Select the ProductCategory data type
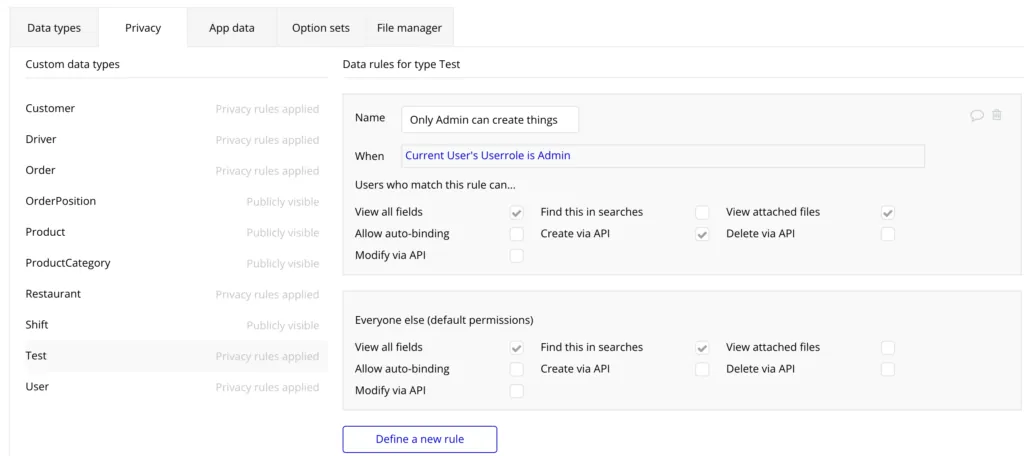The height and width of the screenshot is (456, 1024). (176, 263)
